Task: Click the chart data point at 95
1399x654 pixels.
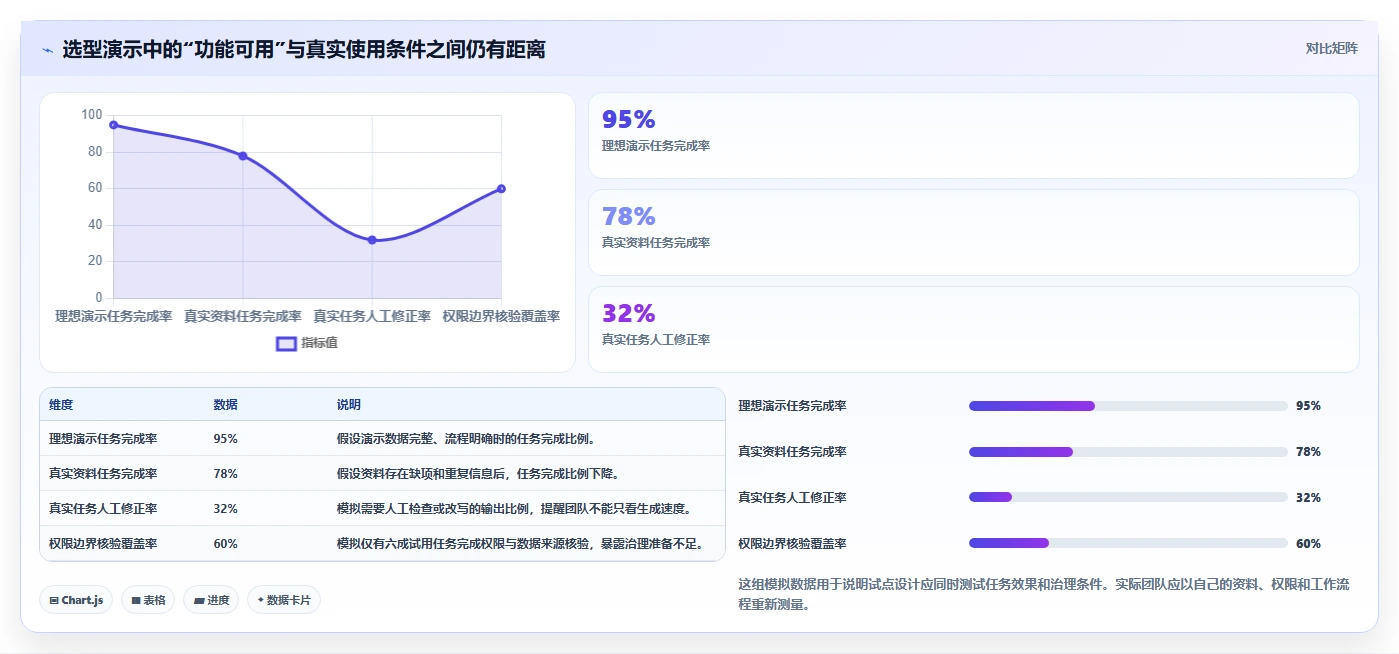Action: (x=114, y=125)
